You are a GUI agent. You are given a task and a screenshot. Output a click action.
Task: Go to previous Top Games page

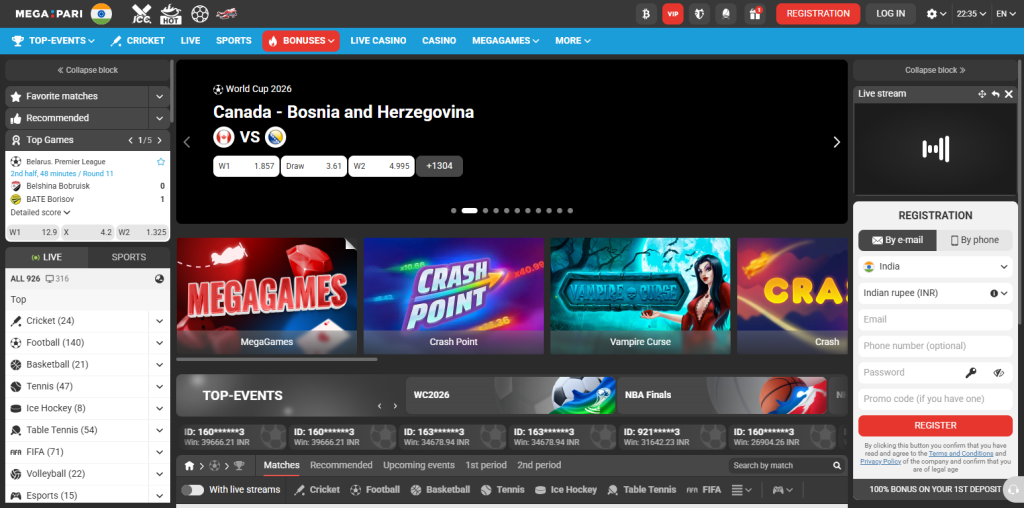130,140
